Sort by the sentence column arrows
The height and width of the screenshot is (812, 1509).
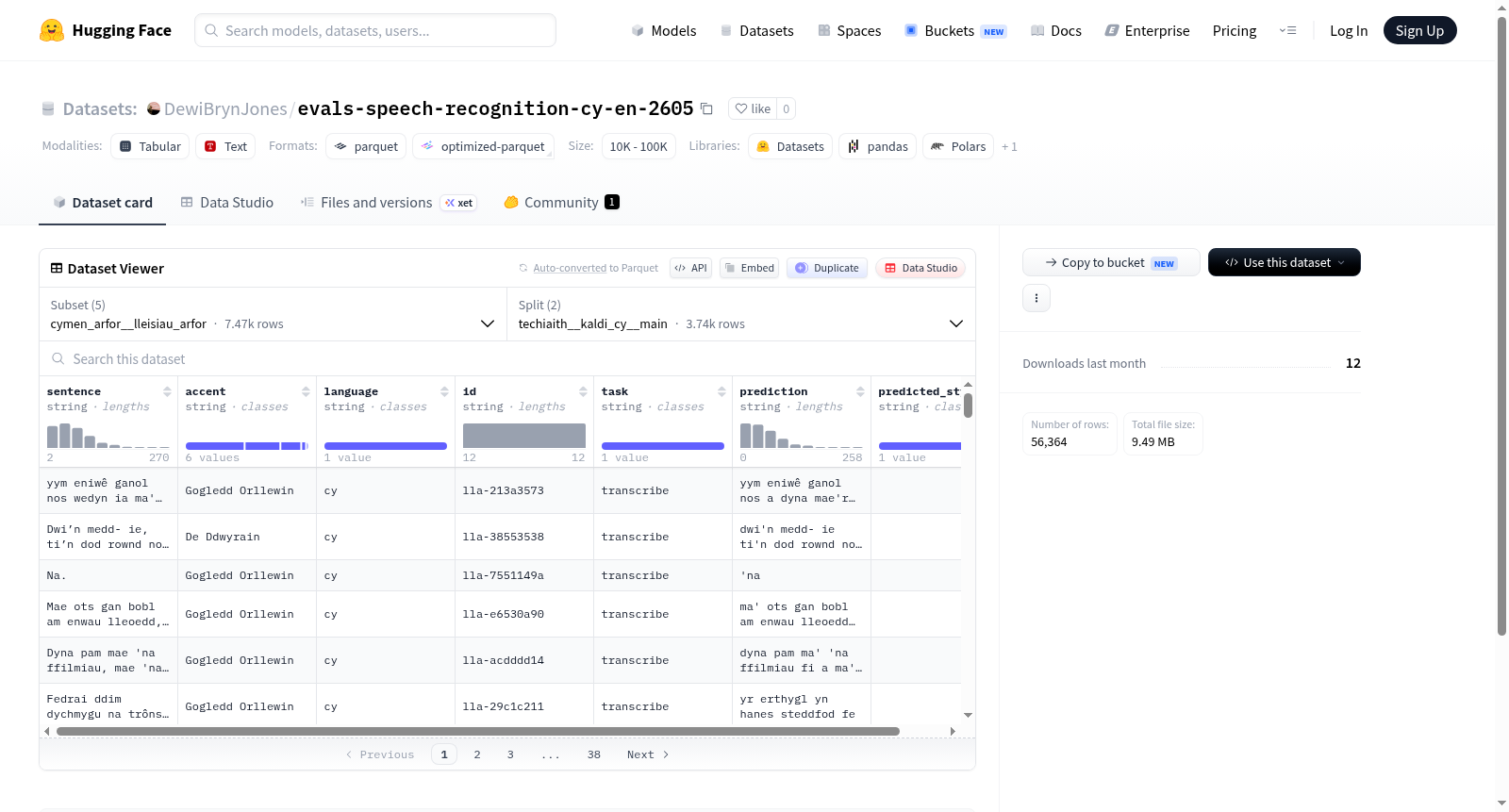pyautogui.click(x=167, y=391)
